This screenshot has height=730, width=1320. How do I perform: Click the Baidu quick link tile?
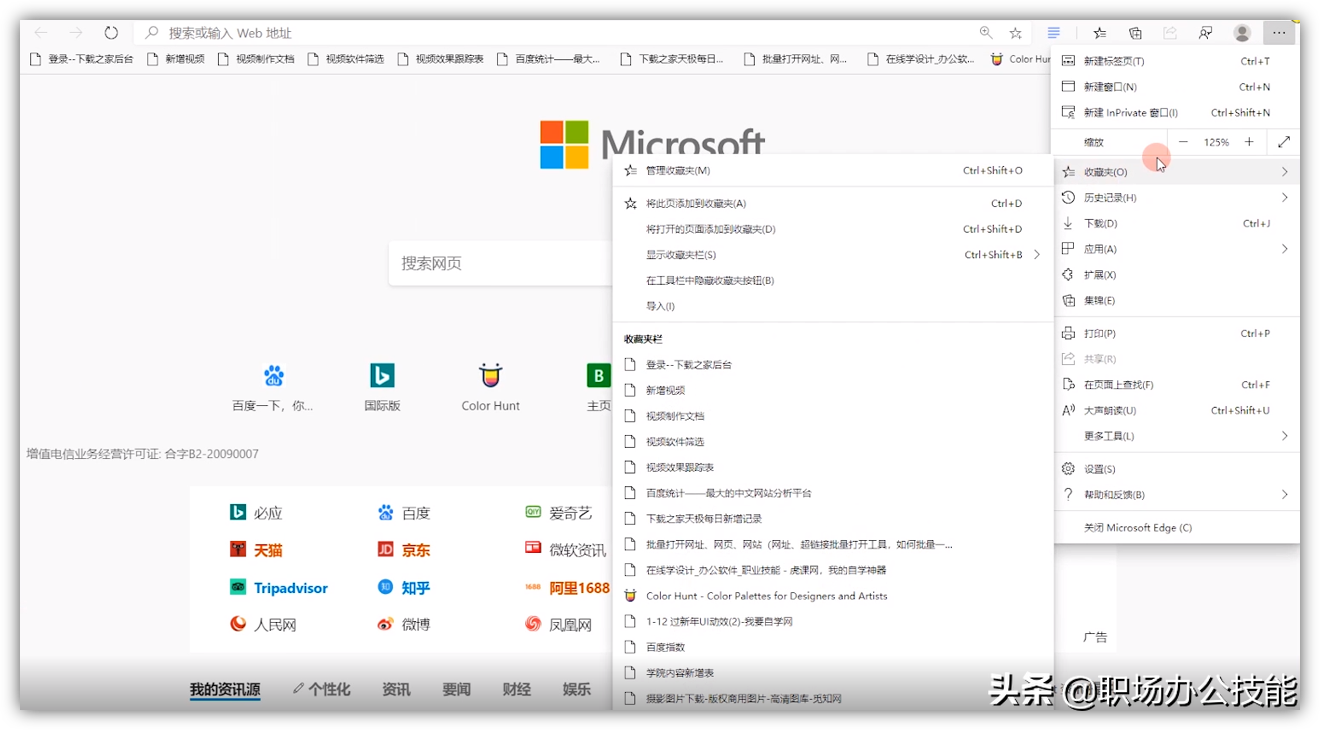(273, 387)
